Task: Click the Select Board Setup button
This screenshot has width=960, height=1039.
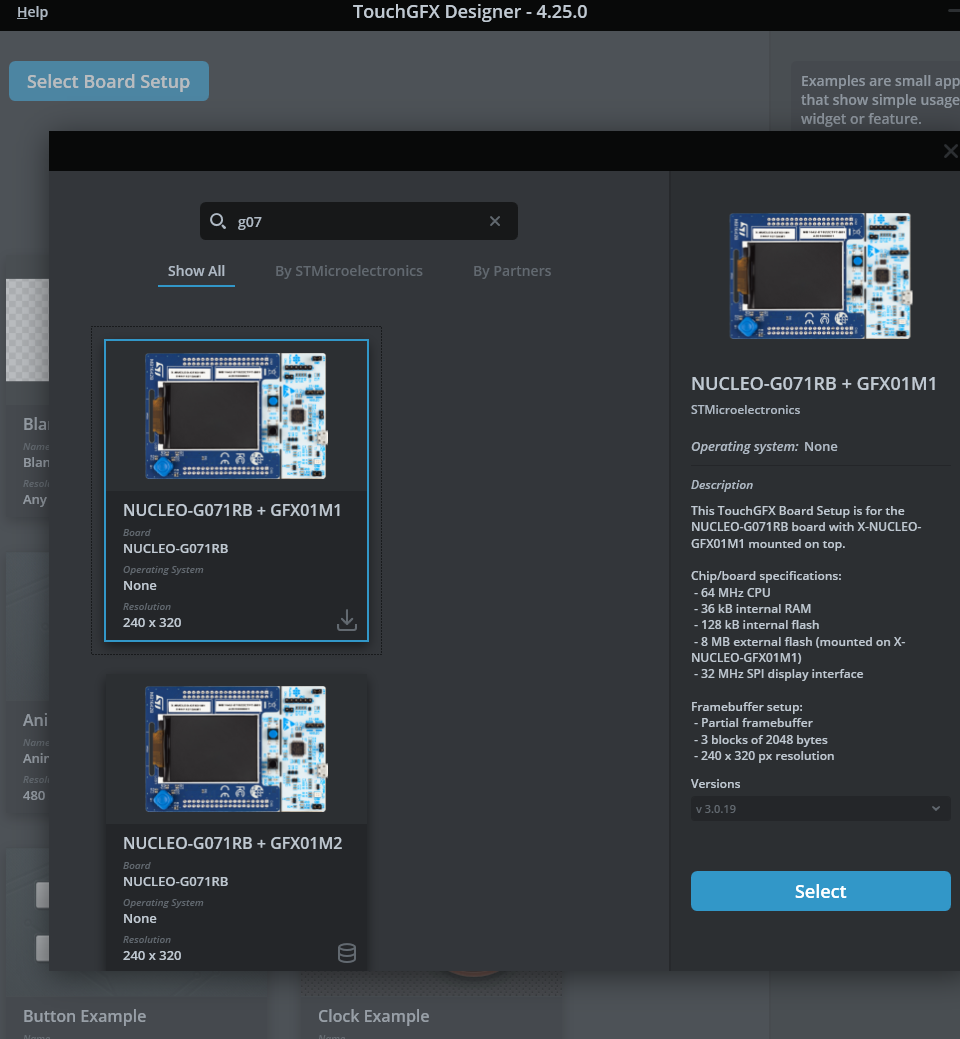Action: 108,81
